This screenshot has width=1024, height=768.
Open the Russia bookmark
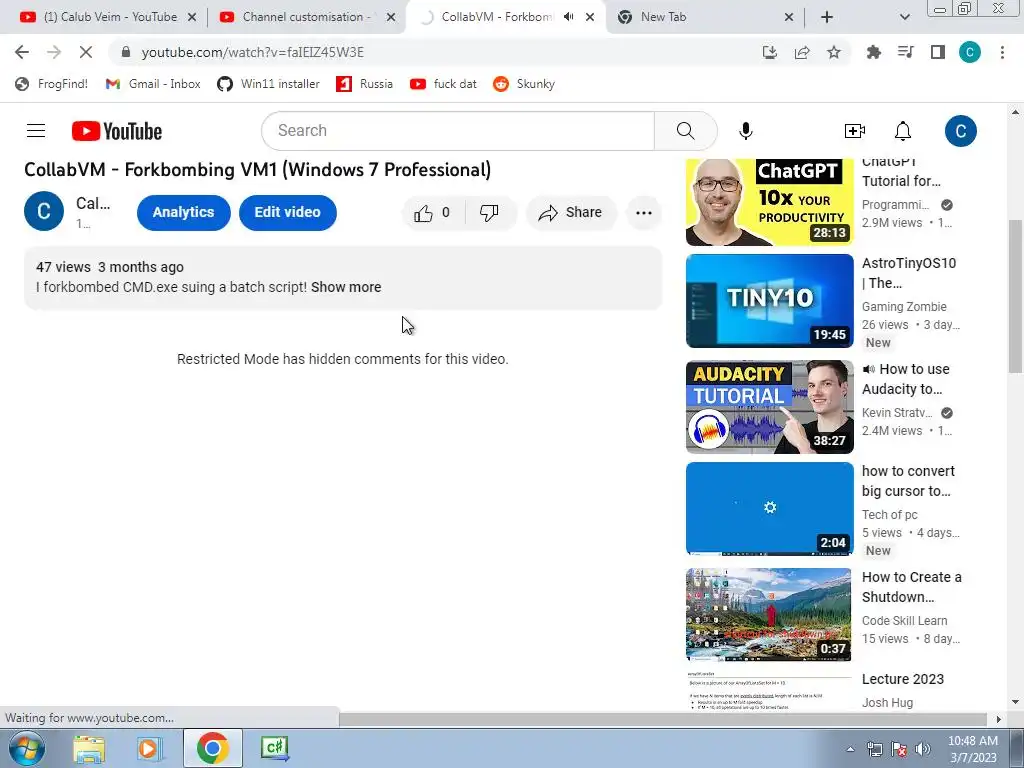[364, 84]
